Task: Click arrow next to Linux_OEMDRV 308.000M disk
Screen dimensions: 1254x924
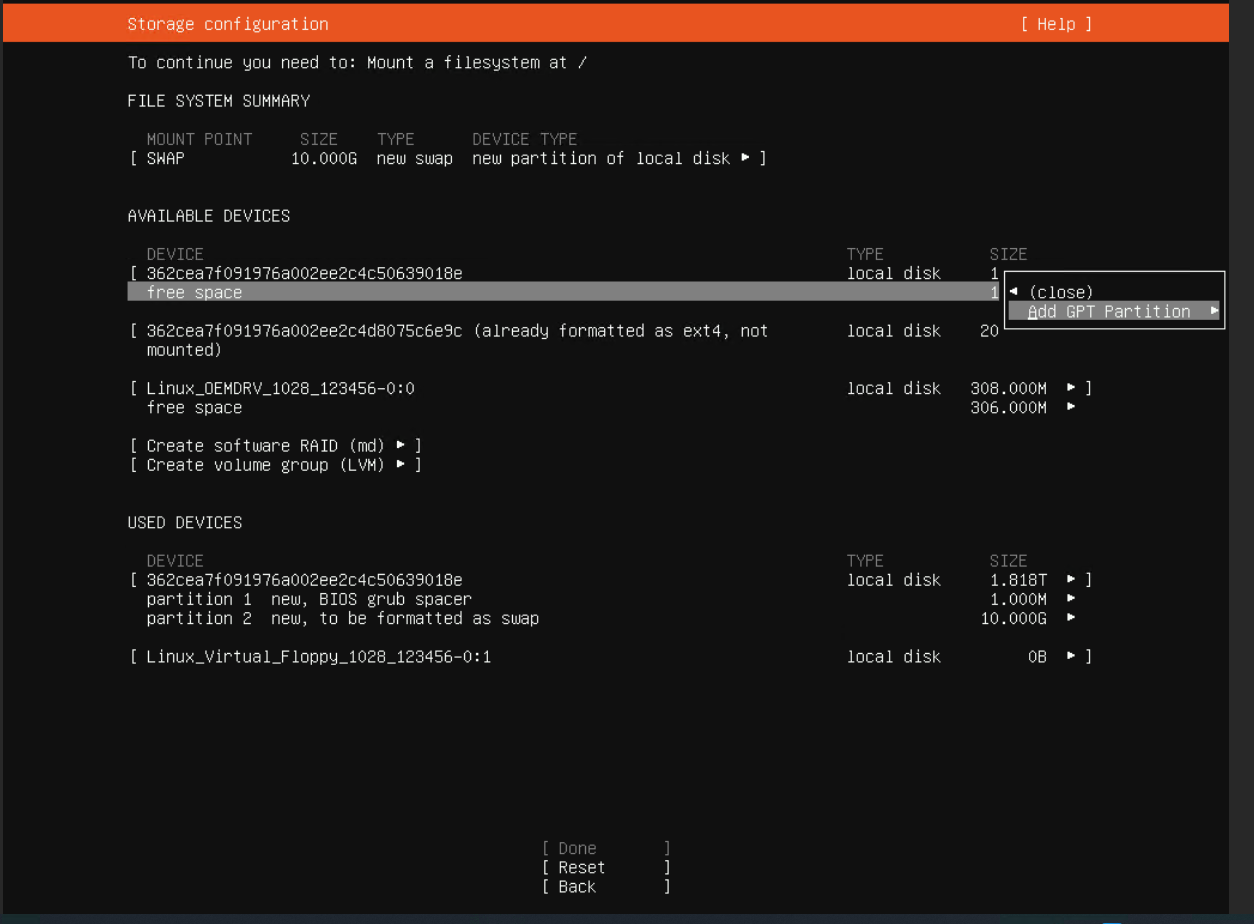Action: pos(1071,388)
